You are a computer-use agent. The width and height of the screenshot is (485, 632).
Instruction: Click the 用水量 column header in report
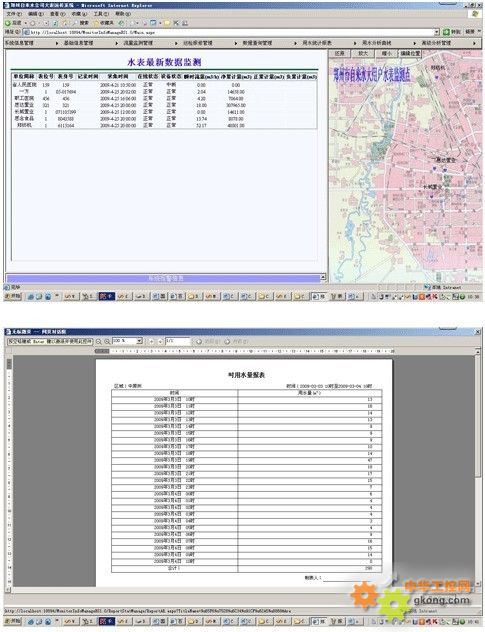click(x=309, y=392)
